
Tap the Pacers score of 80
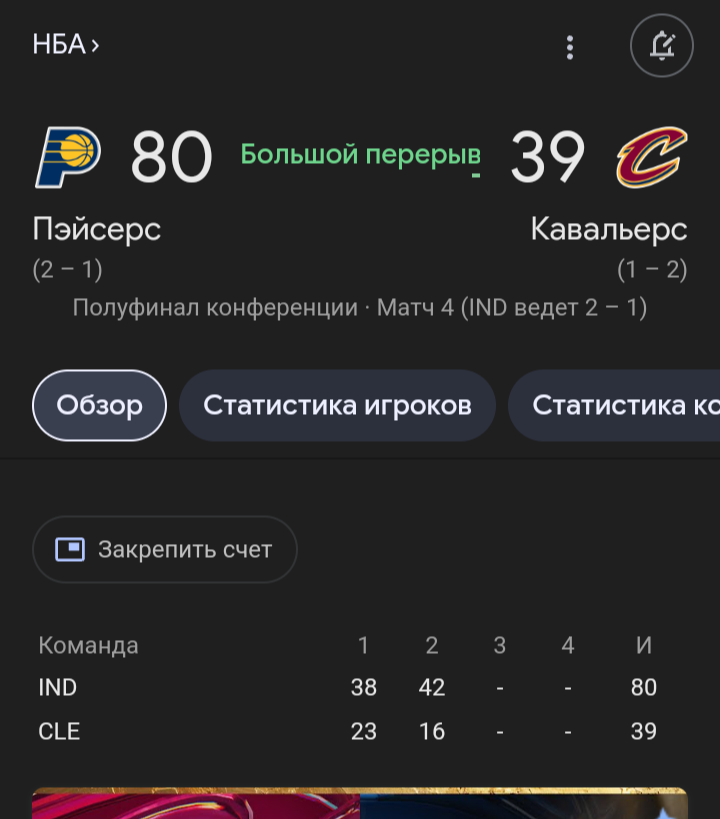(171, 157)
